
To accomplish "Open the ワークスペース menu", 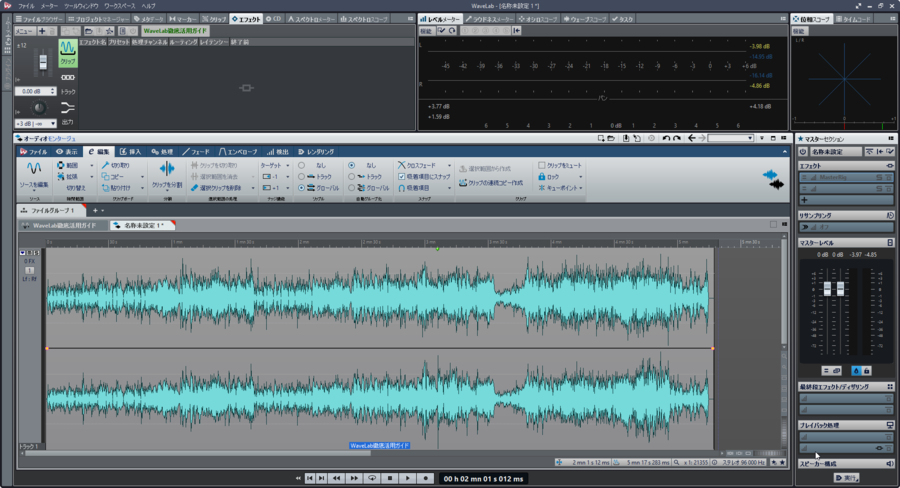I will pos(120,6).
